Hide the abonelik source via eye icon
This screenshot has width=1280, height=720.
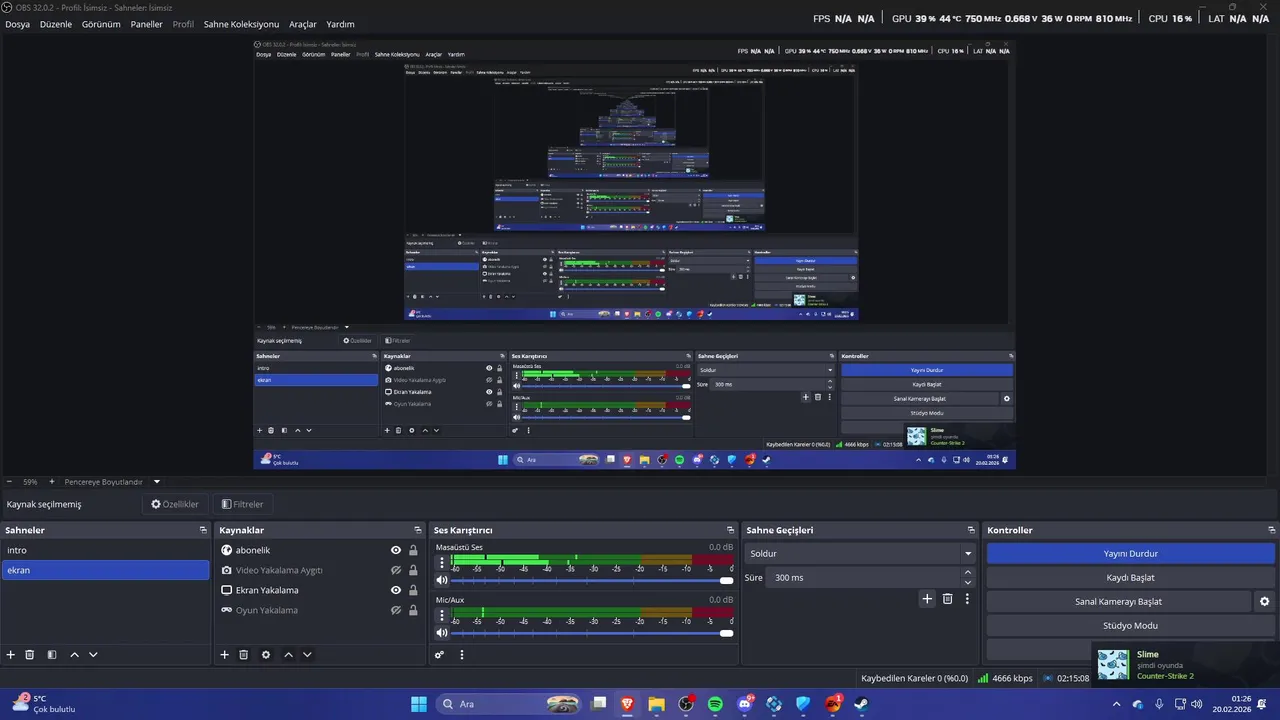[x=396, y=550]
